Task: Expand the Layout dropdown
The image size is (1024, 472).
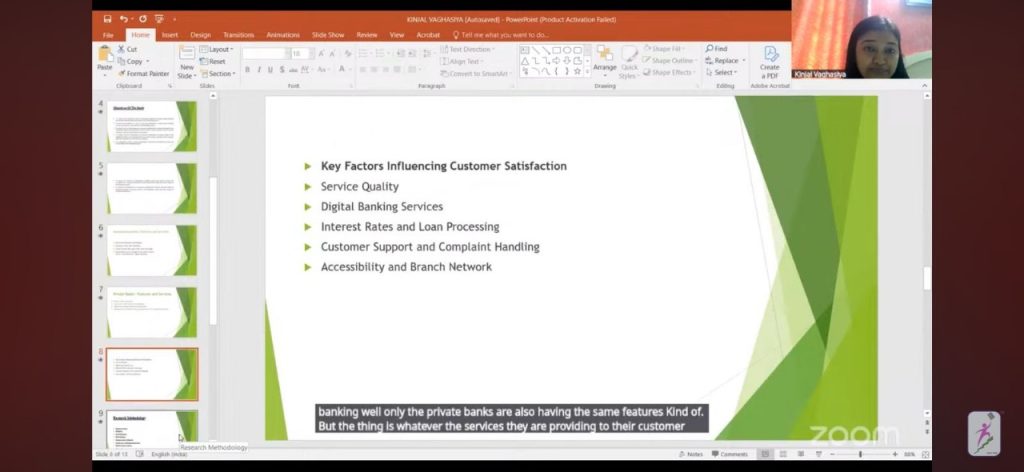Action: [218, 49]
